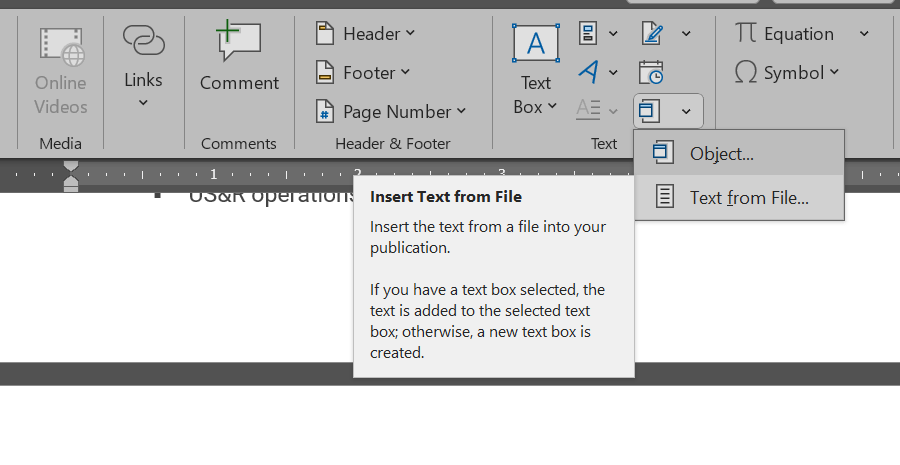Click the Drop Cap icon

coord(588,109)
